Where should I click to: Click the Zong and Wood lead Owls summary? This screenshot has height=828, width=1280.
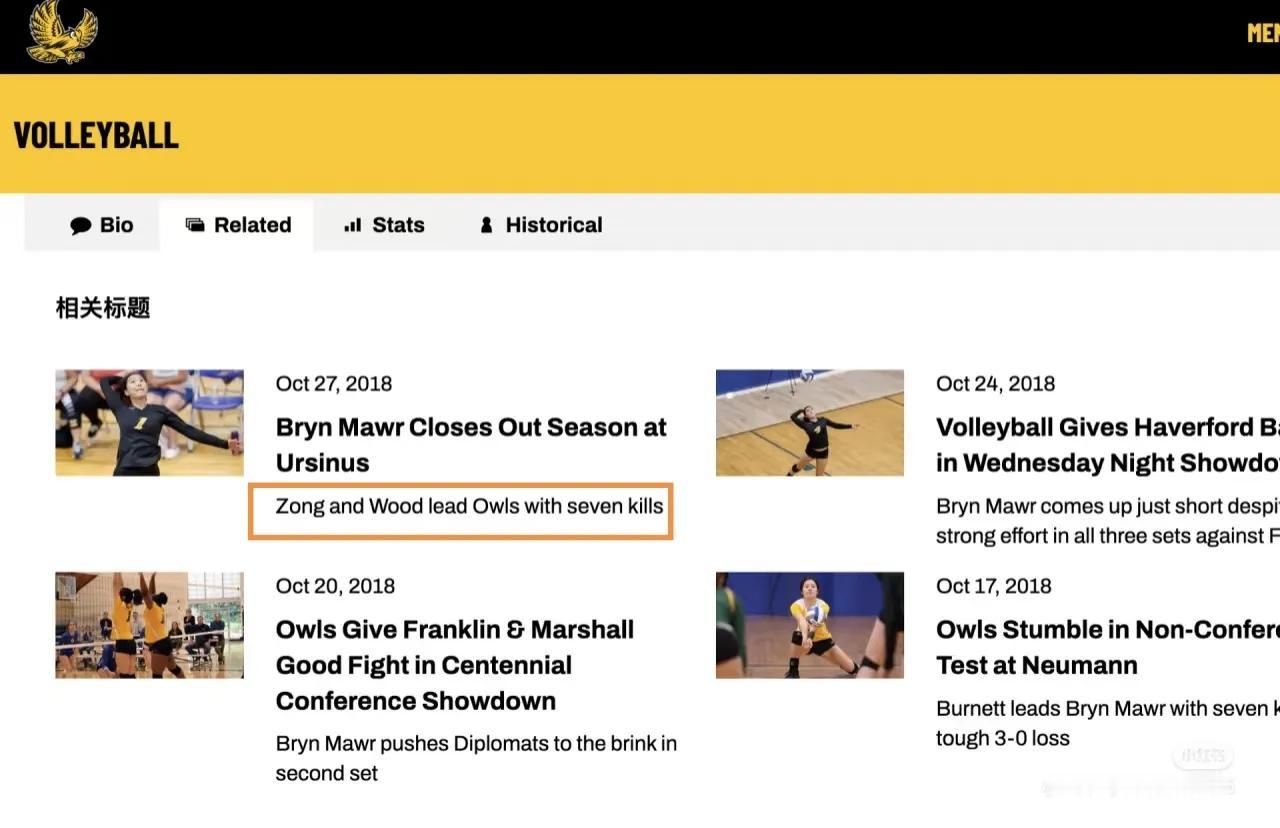470,506
